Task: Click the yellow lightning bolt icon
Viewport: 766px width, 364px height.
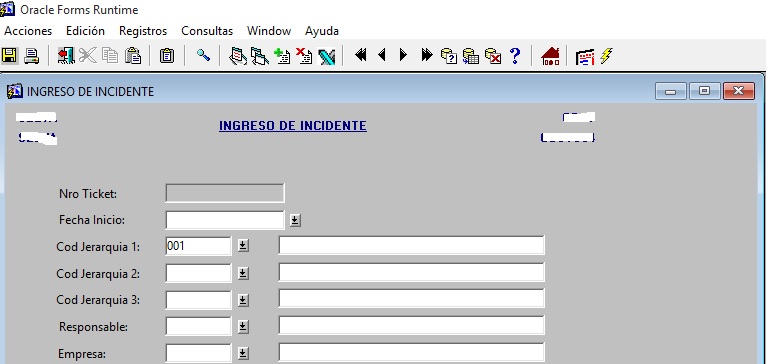Action: pyautogui.click(x=606, y=55)
